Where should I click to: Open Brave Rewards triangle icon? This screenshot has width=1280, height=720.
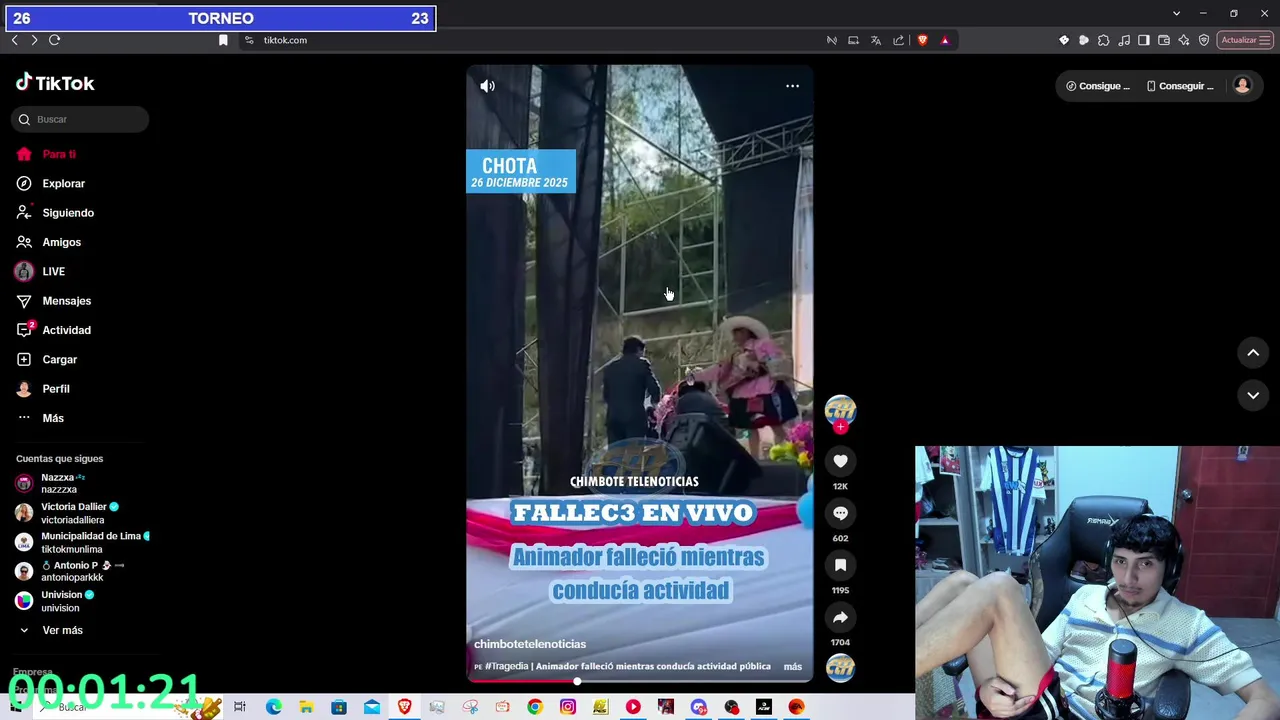[x=945, y=40]
